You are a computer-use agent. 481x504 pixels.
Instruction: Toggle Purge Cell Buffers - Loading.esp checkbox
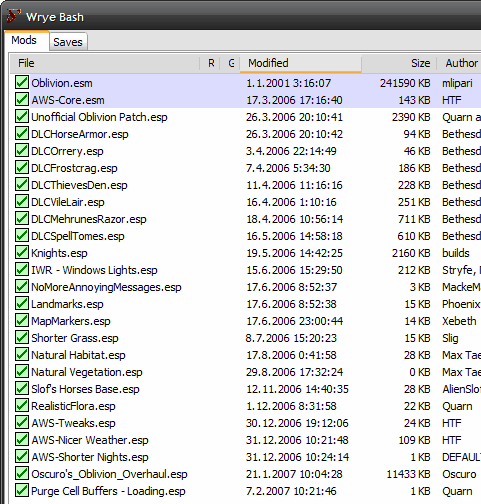click(22, 490)
